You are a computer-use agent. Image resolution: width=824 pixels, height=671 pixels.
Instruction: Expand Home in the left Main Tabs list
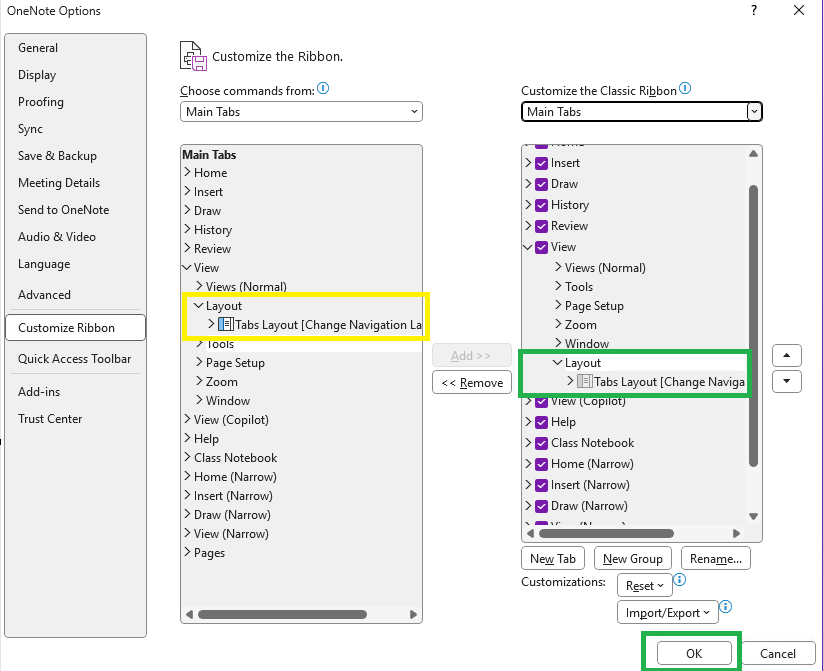[x=188, y=172]
